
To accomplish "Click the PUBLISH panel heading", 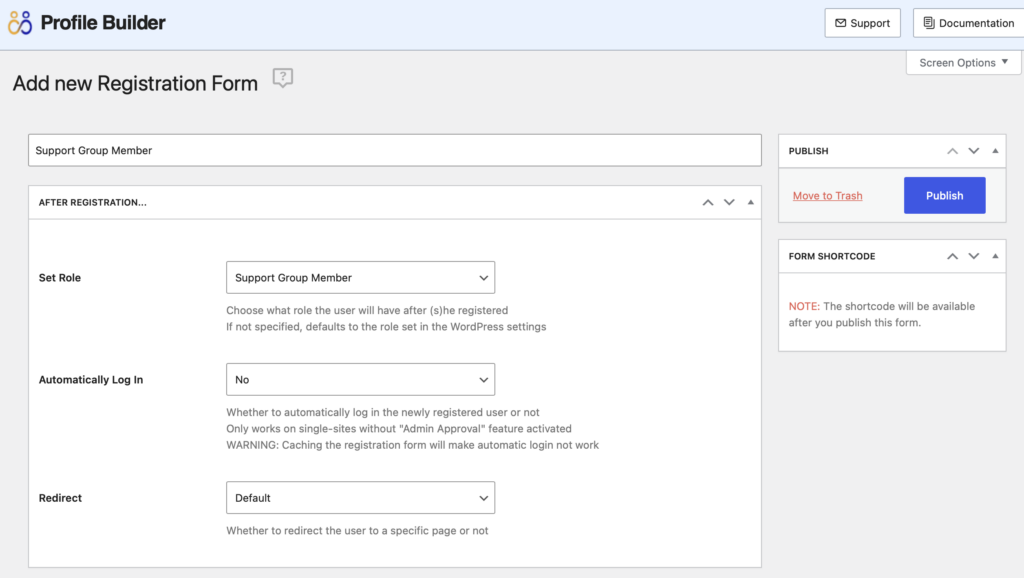I will point(808,151).
